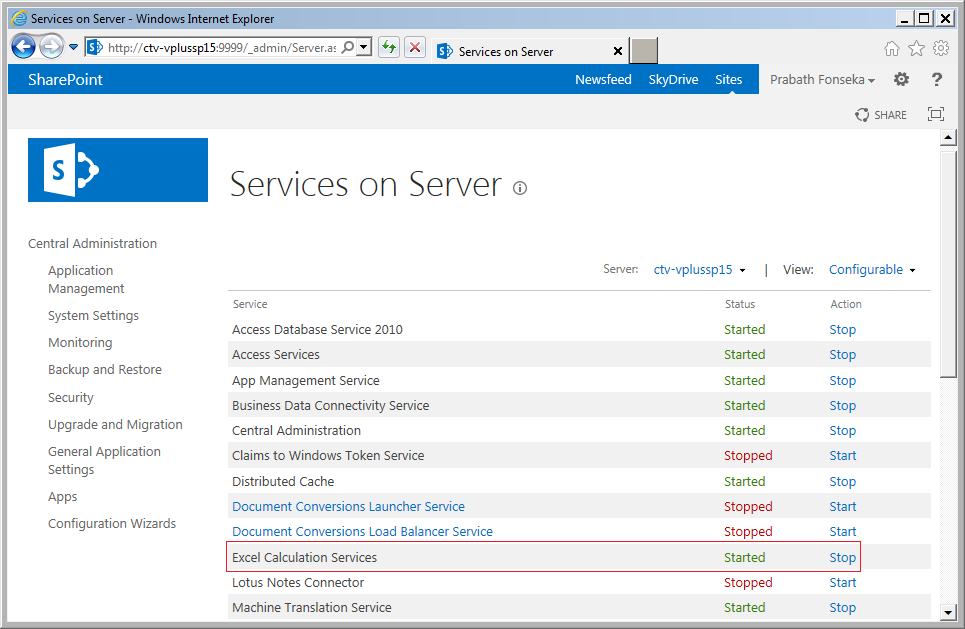
Task: Stop the Central Administration service
Action: [x=843, y=430]
